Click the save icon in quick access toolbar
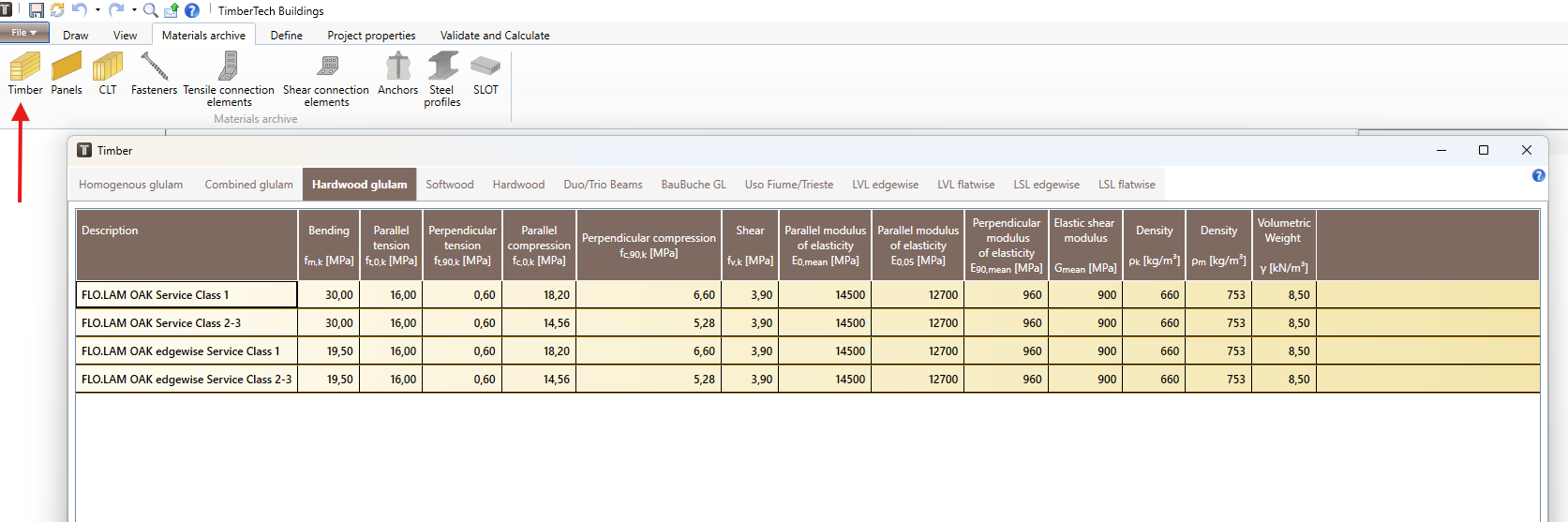 [x=37, y=10]
